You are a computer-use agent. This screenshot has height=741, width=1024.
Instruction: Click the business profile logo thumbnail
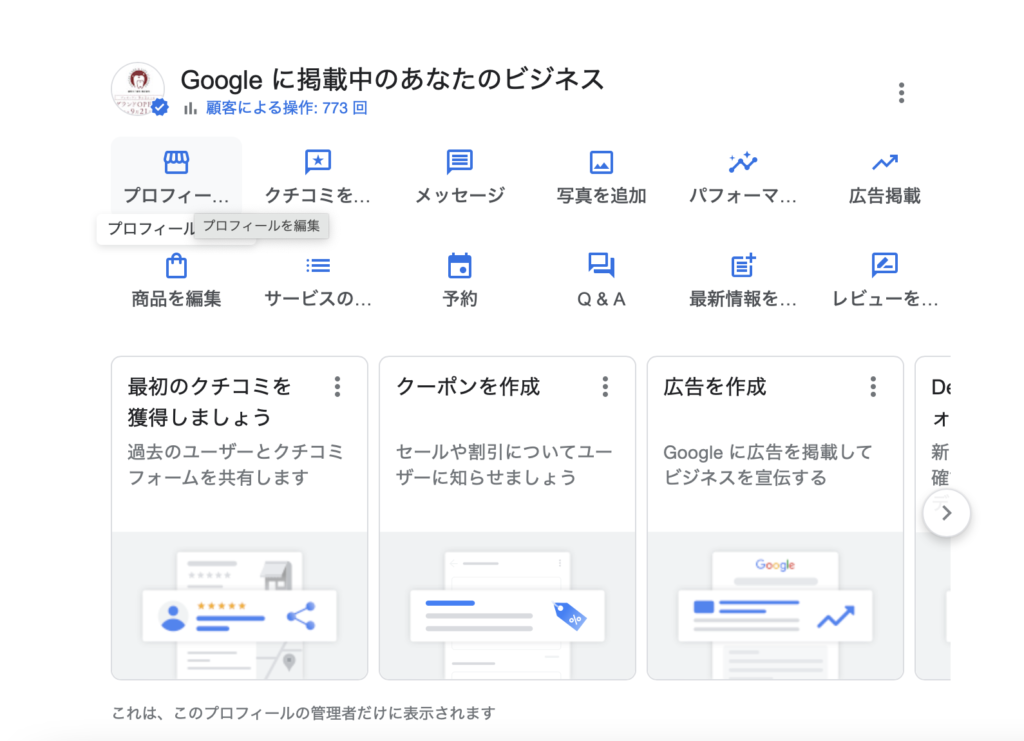(138, 89)
